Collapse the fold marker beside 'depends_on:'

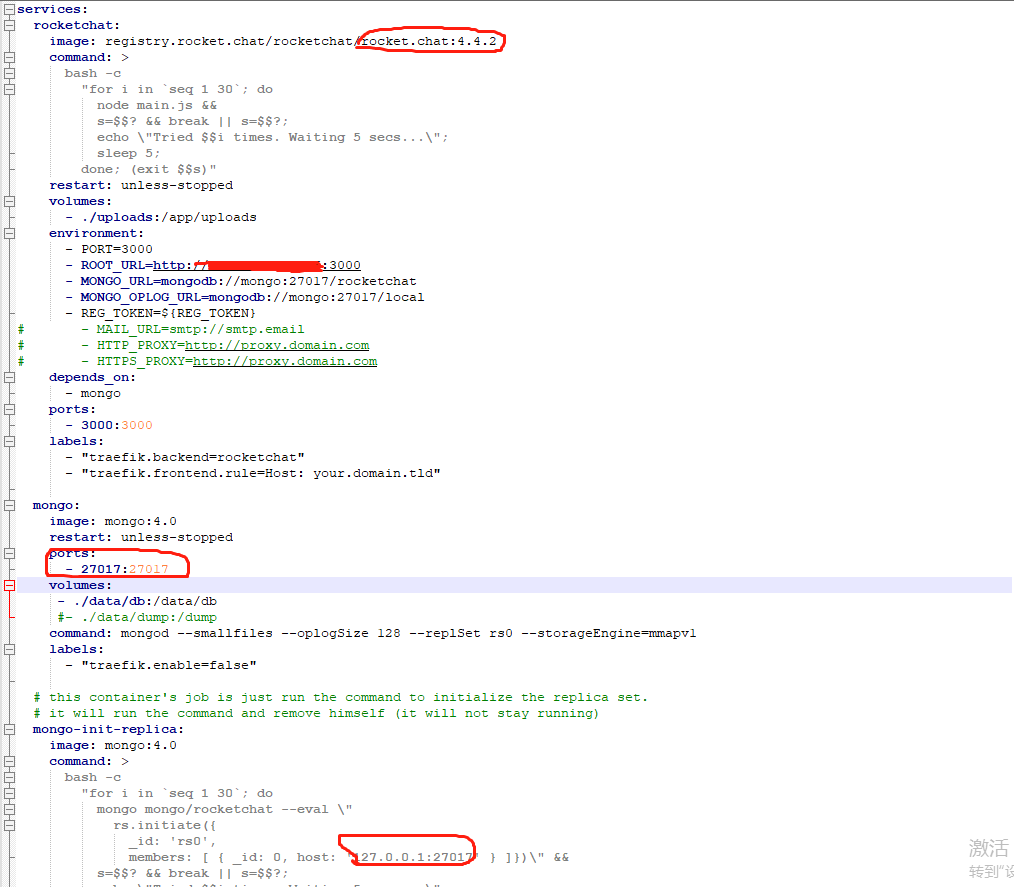click(x=9, y=378)
